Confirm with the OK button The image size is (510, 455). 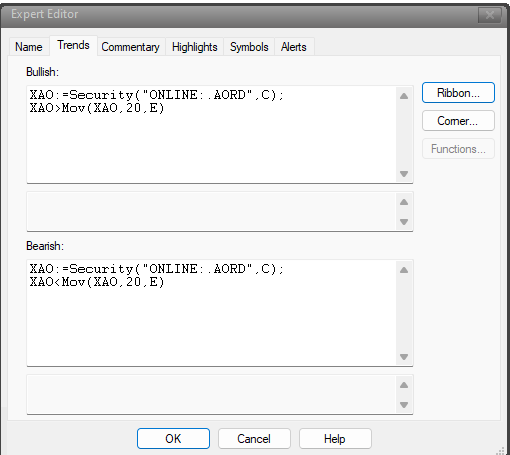[173, 439]
